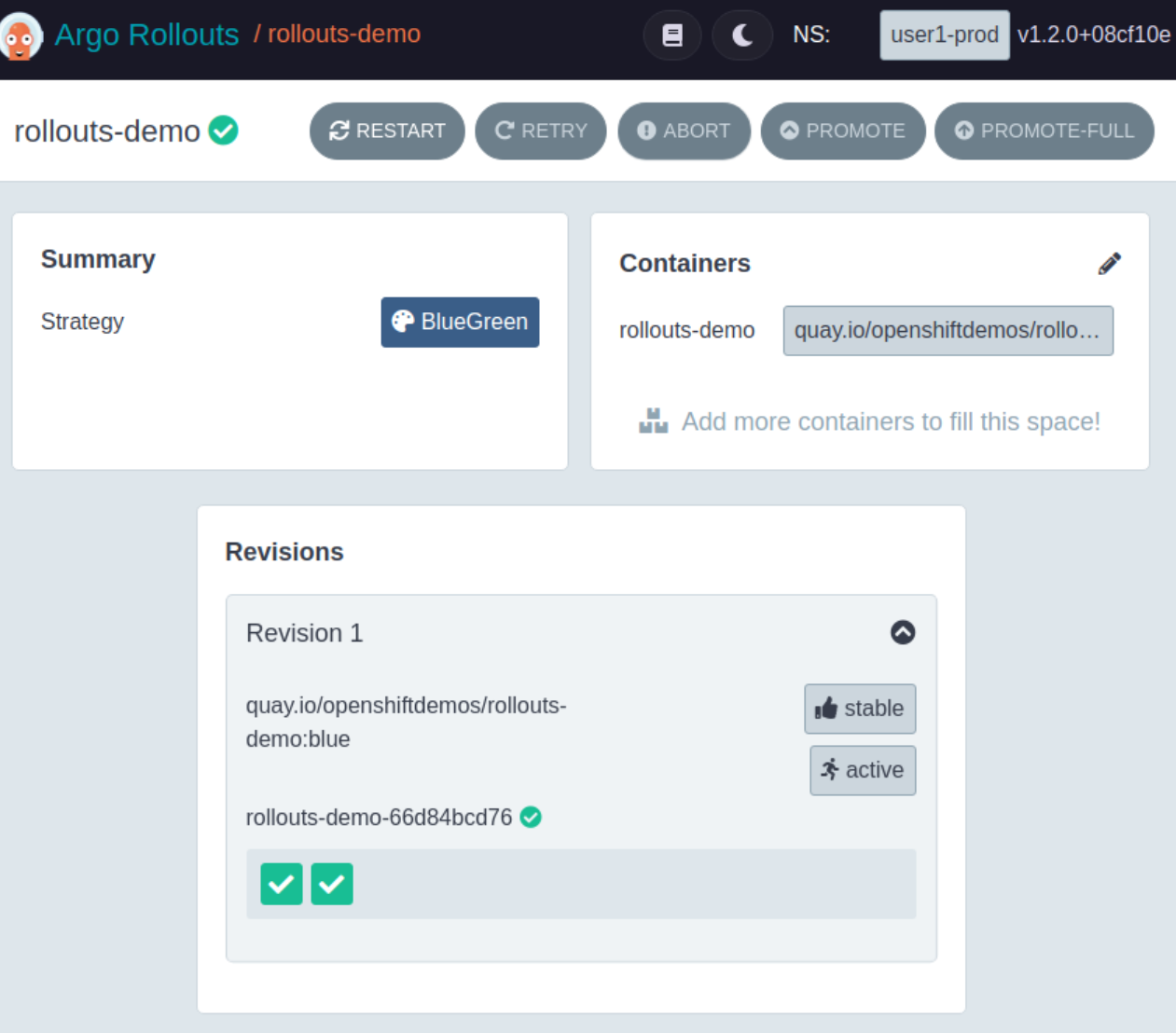Toggle dark mode with the moon icon
The height and width of the screenshot is (1033, 1176).
742,35
